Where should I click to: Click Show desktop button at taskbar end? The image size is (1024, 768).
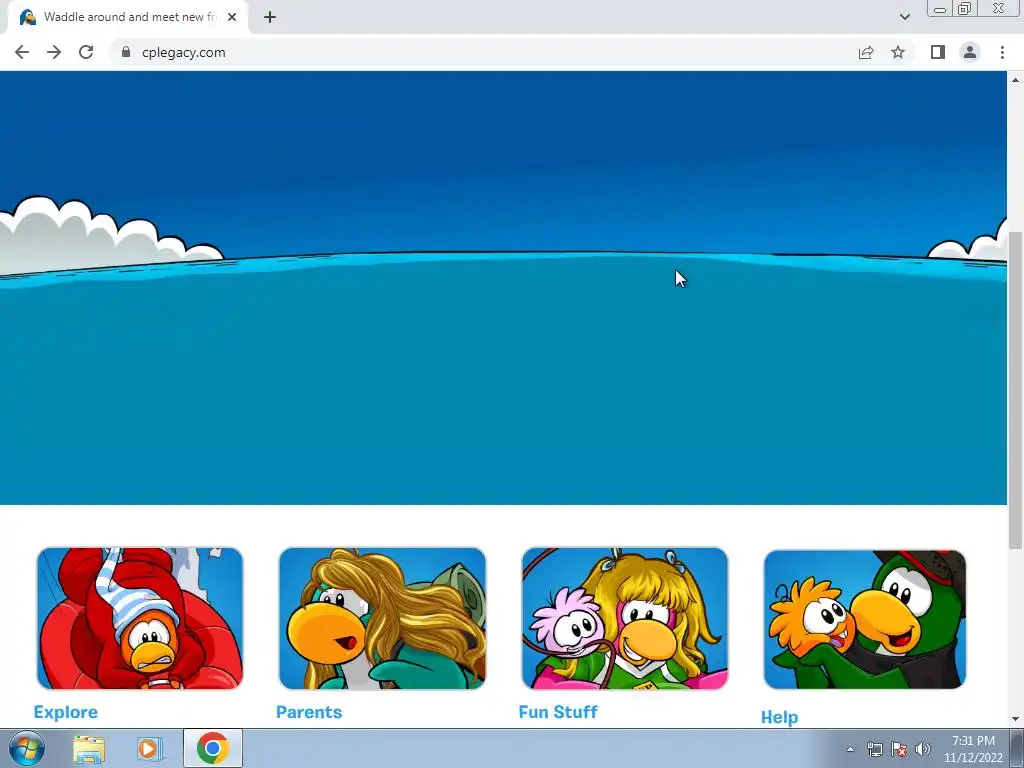[x=1017, y=749]
